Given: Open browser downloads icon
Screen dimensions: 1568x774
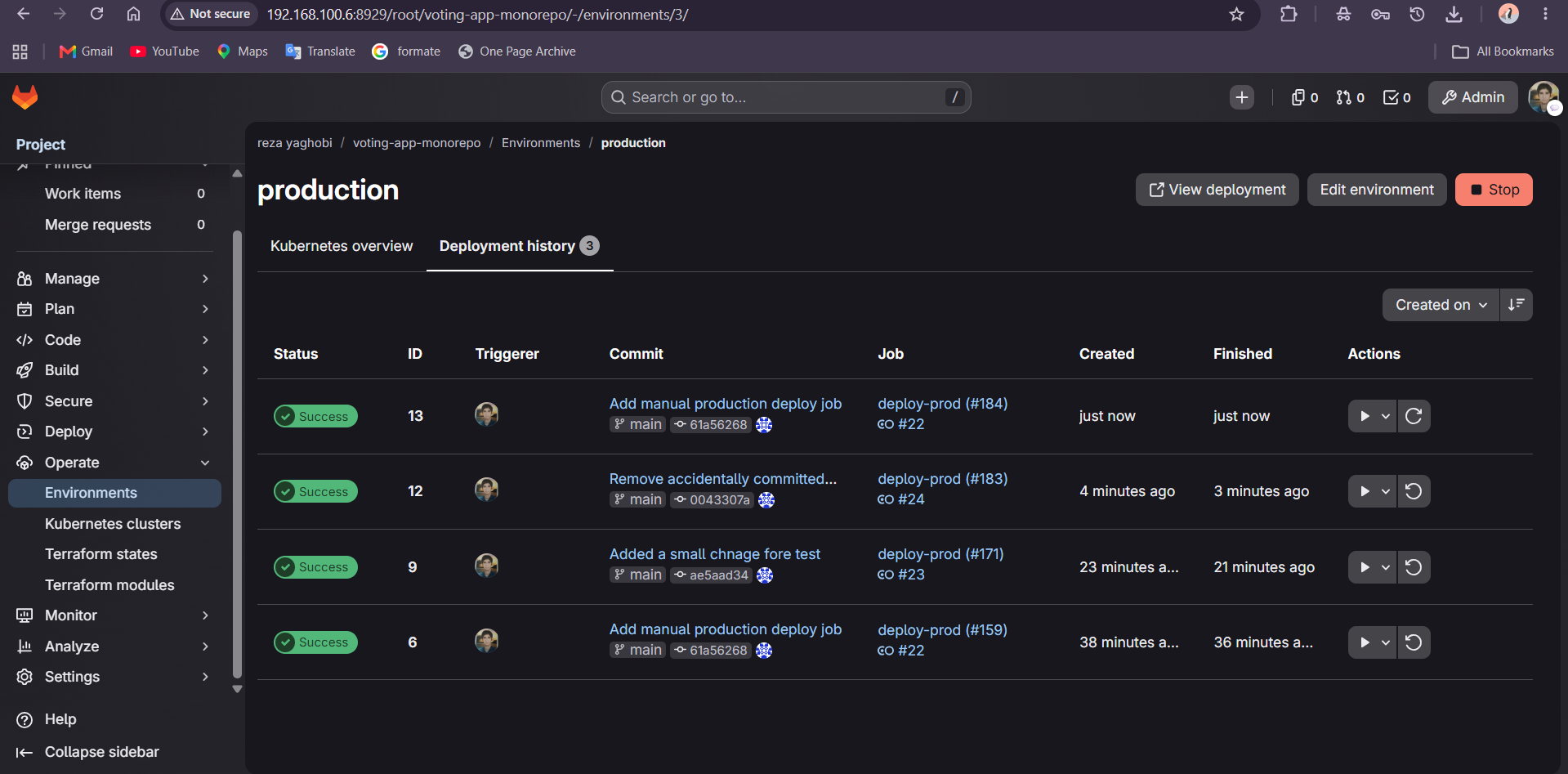Looking at the screenshot, I should (1454, 14).
